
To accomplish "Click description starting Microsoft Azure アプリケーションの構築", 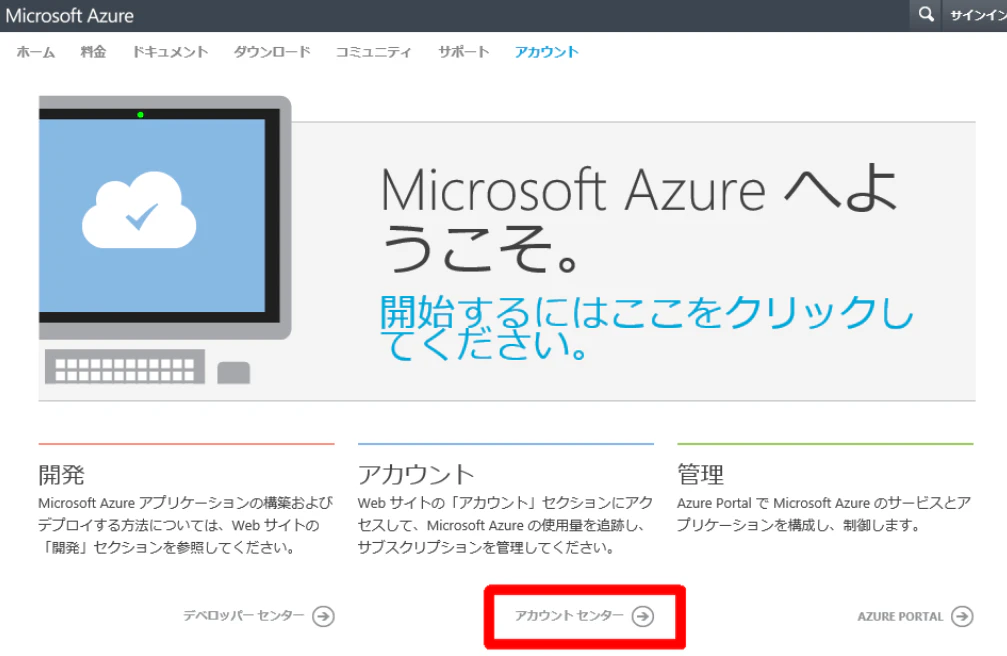I will [186, 525].
